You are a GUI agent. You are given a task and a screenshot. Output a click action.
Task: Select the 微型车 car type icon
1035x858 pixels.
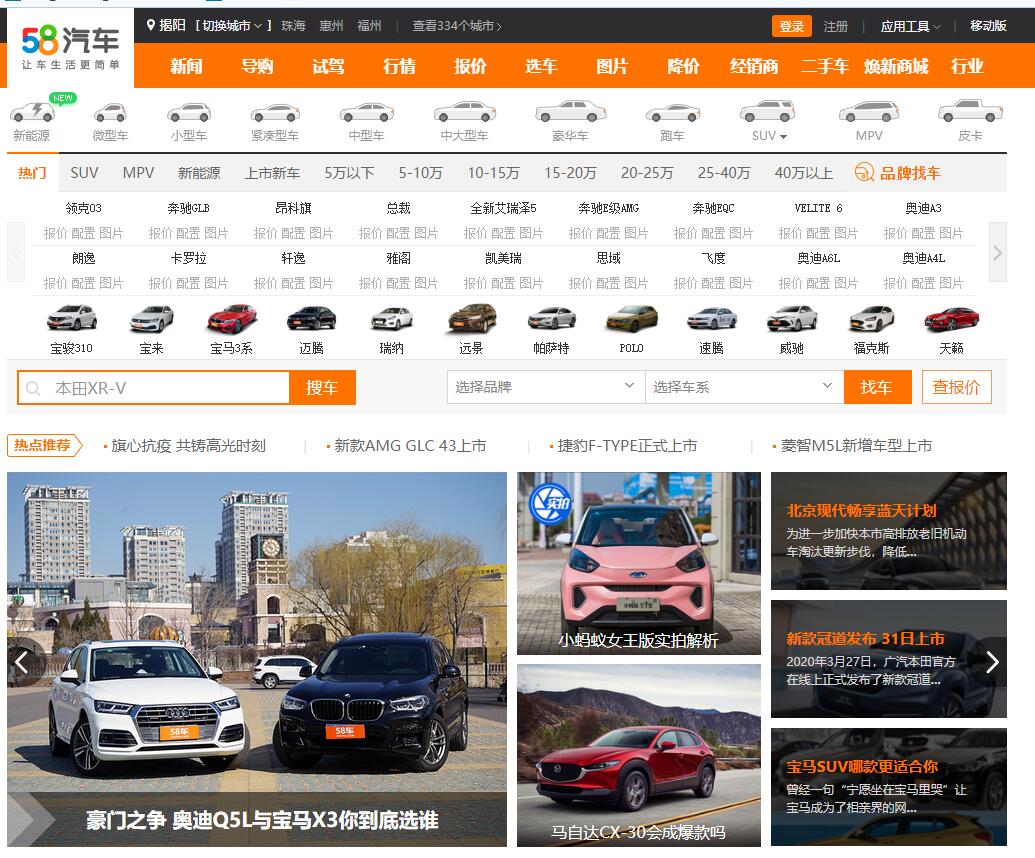click(x=110, y=113)
